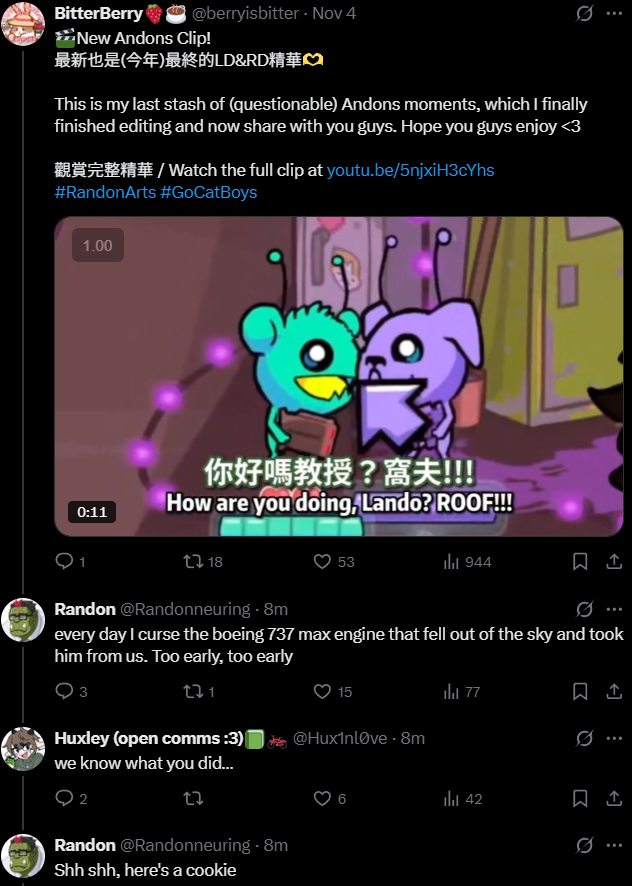Open more menu on Huxley's reply
Screen dimensions: 632x886
pyautogui.click(x=614, y=738)
